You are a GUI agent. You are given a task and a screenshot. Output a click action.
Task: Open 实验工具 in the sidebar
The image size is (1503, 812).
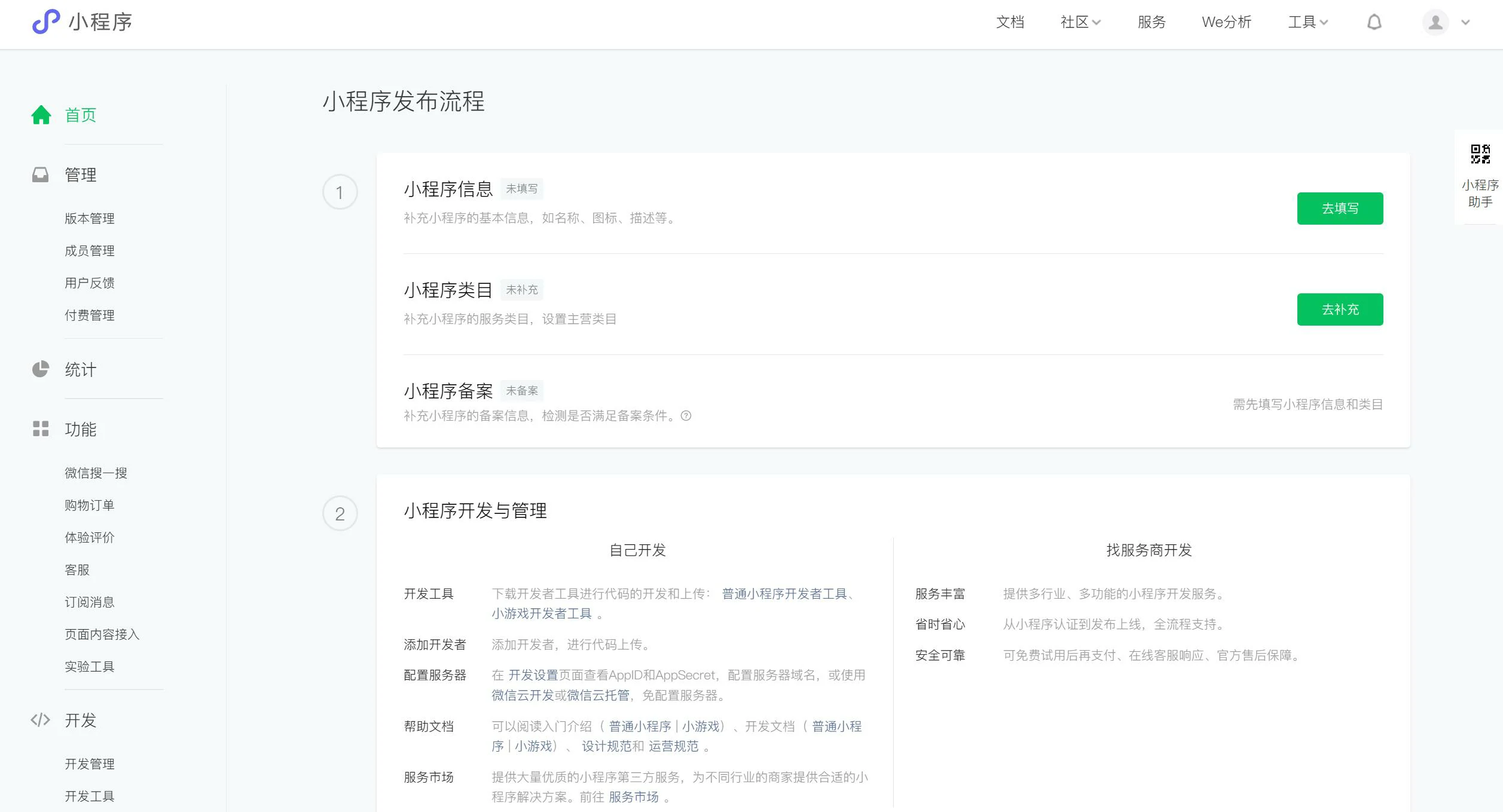(x=90, y=666)
